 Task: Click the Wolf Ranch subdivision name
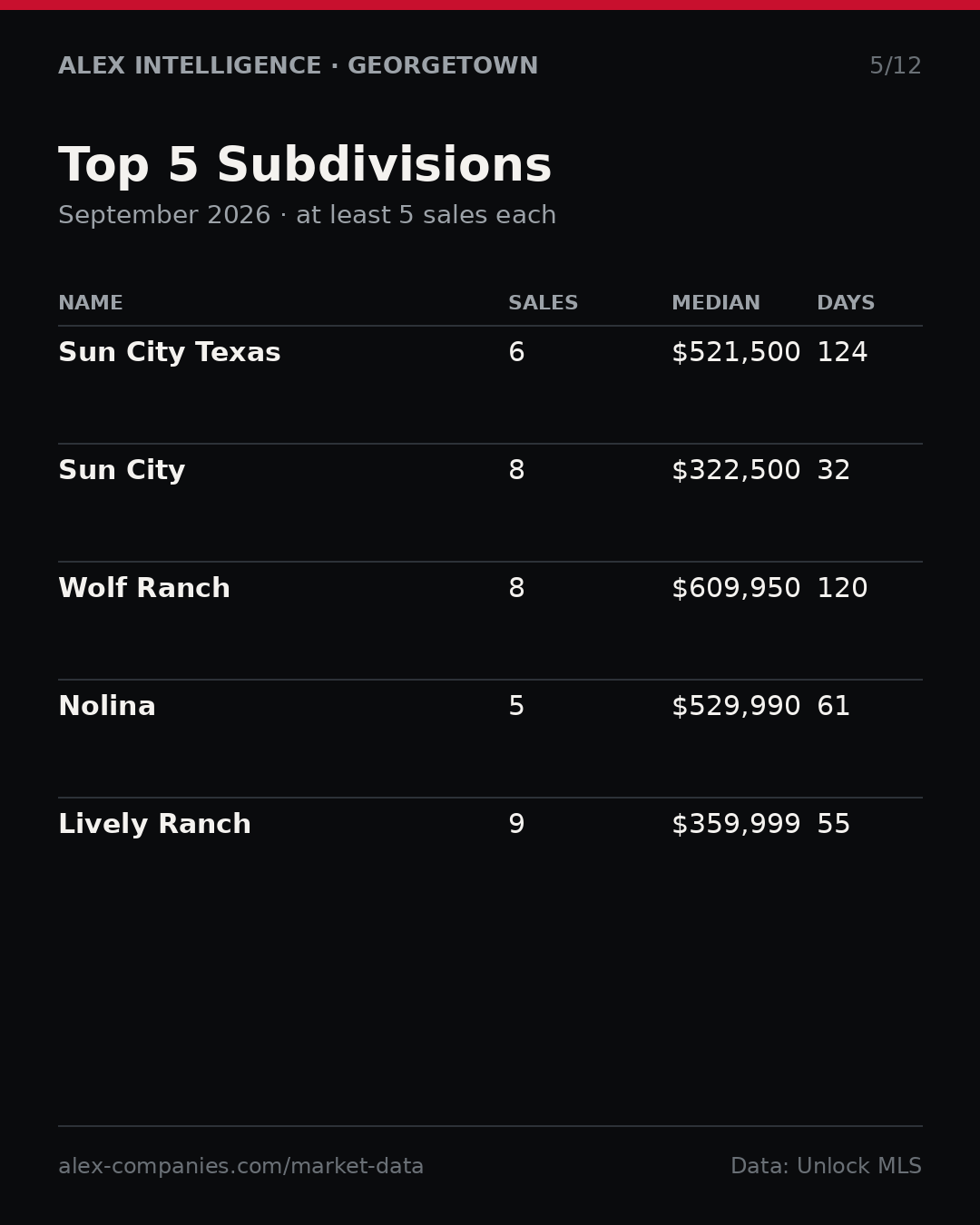144,589
